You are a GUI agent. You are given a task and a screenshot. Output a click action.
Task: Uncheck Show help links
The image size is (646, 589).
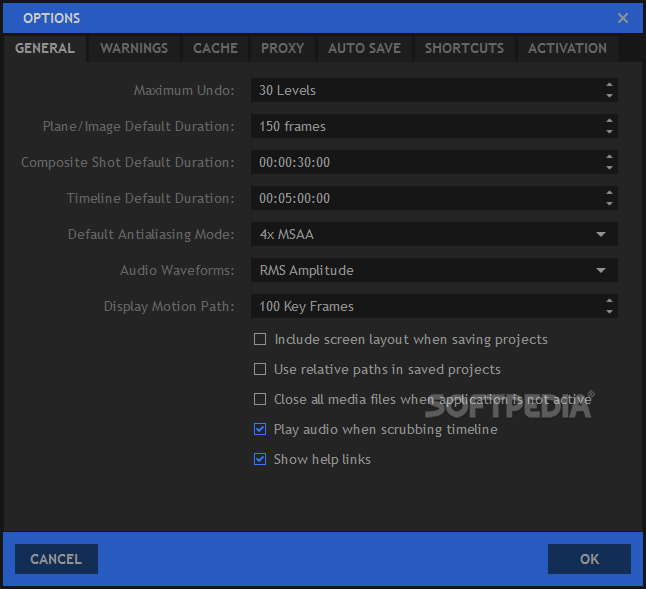260,459
